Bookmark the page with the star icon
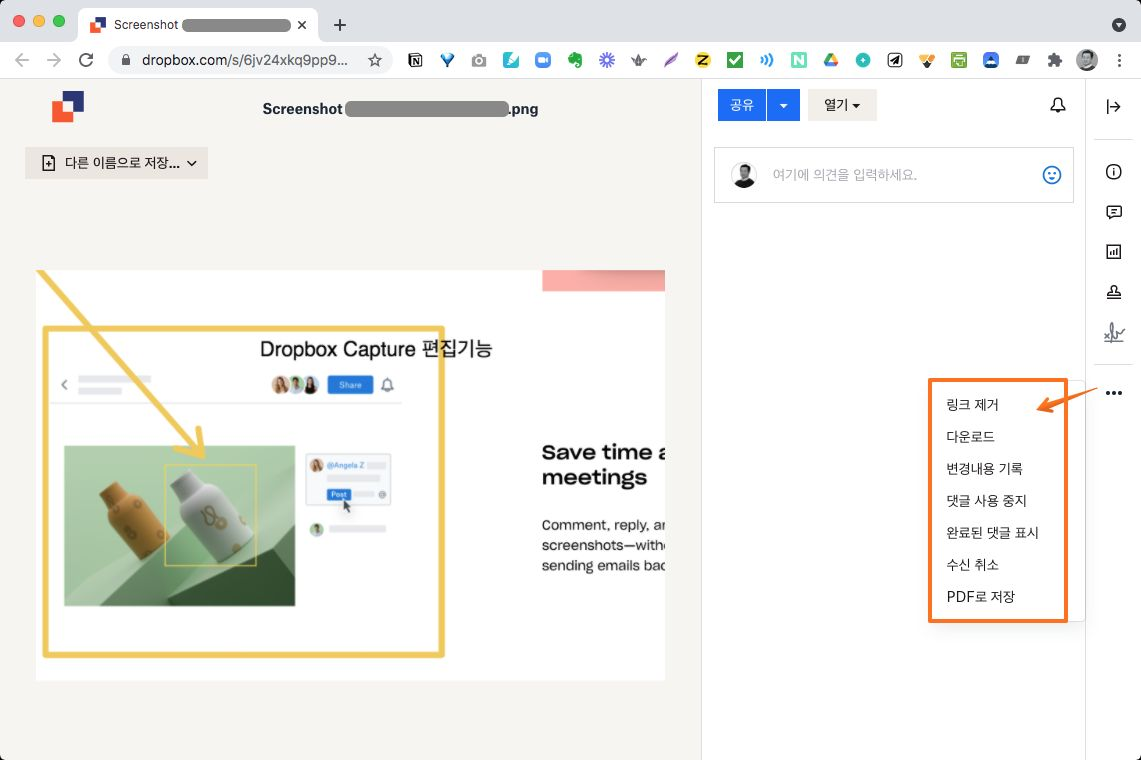Screen dimensions: 1141x760 tap(375, 60)
